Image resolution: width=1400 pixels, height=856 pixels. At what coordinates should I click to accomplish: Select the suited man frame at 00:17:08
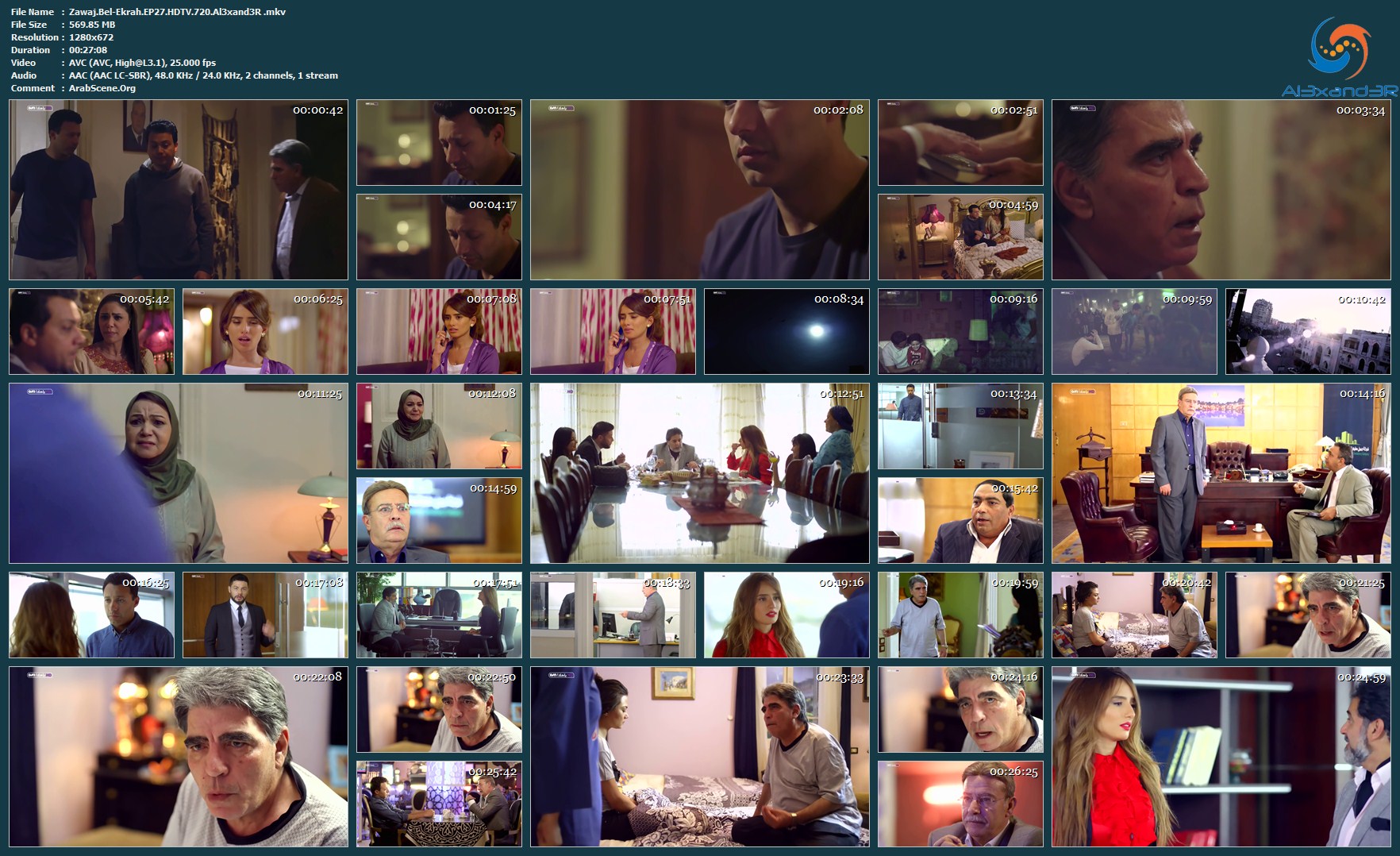click(265, 615)
